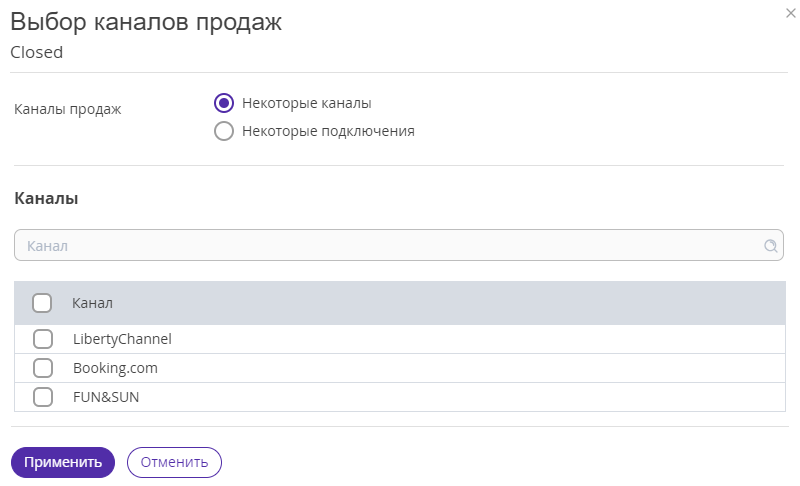Click the "Некоторые каналы" option label text

click(x=307, y=103)
